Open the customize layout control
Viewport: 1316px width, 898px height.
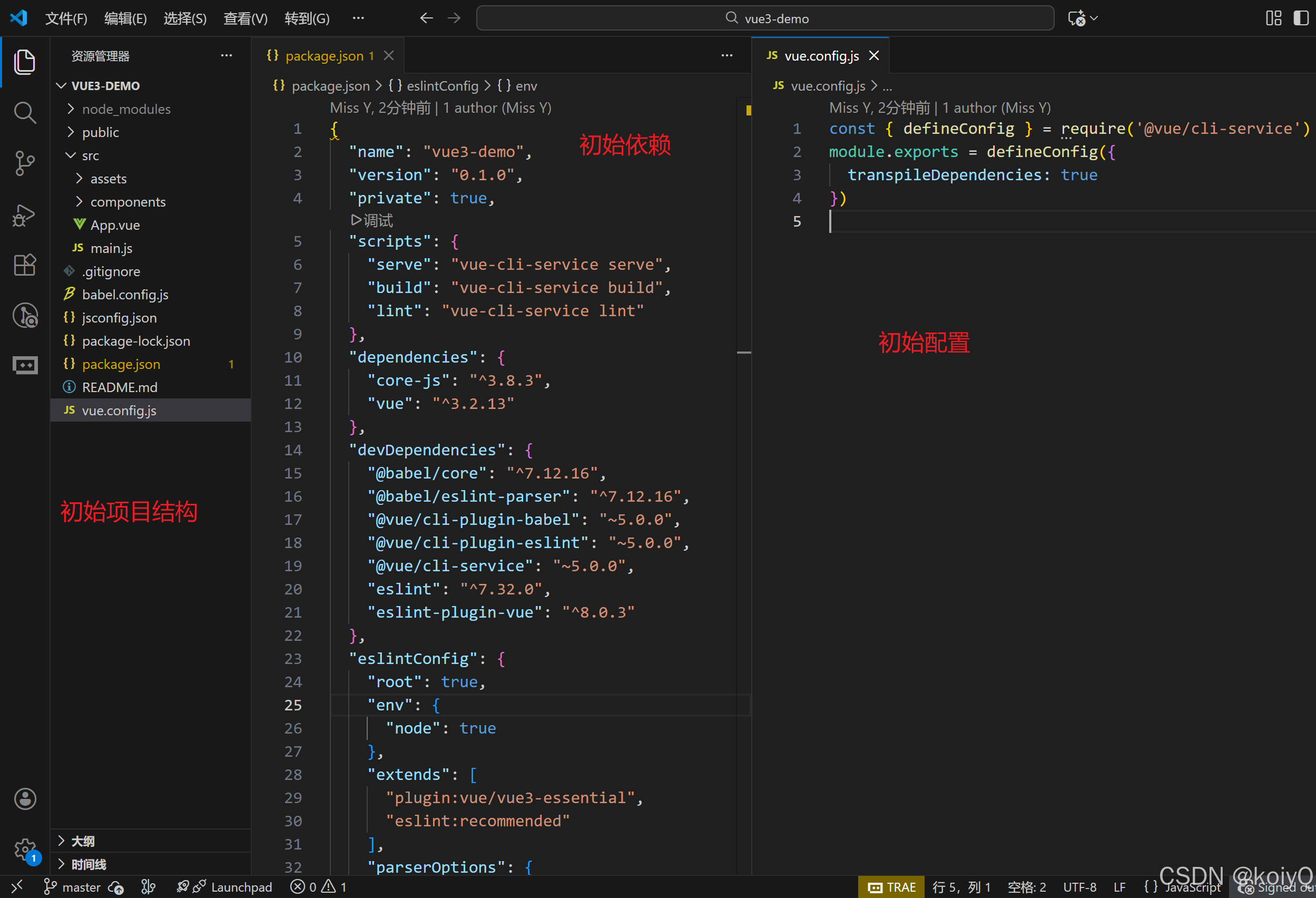pos(1273,18)
